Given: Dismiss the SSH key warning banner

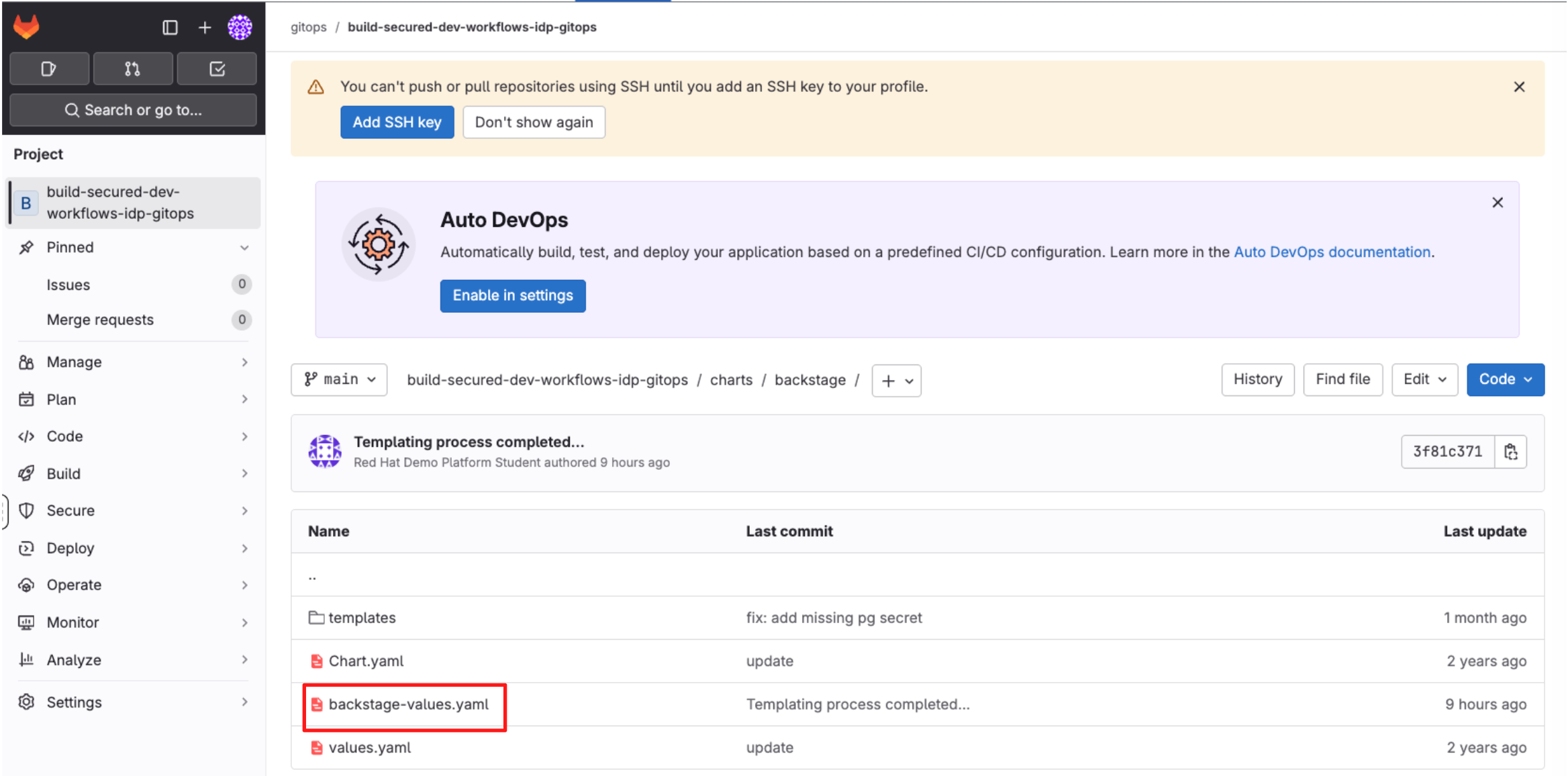Looking at the screenshot, I should pos(1519,87).
